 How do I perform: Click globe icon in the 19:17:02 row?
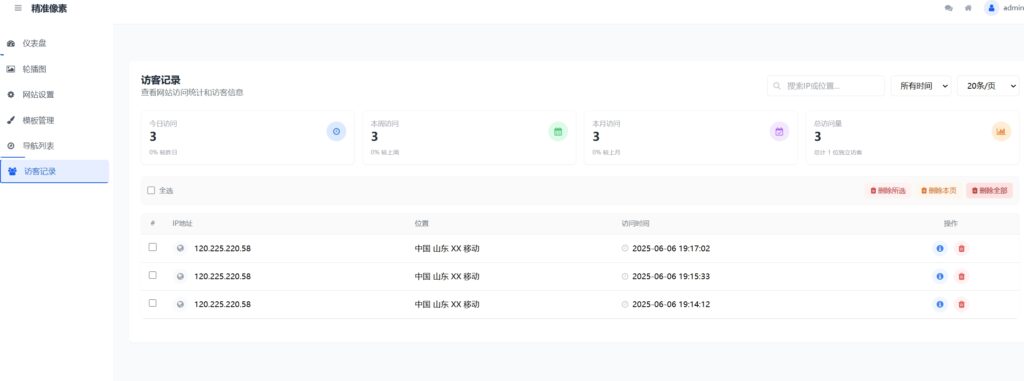click(180, 248)
